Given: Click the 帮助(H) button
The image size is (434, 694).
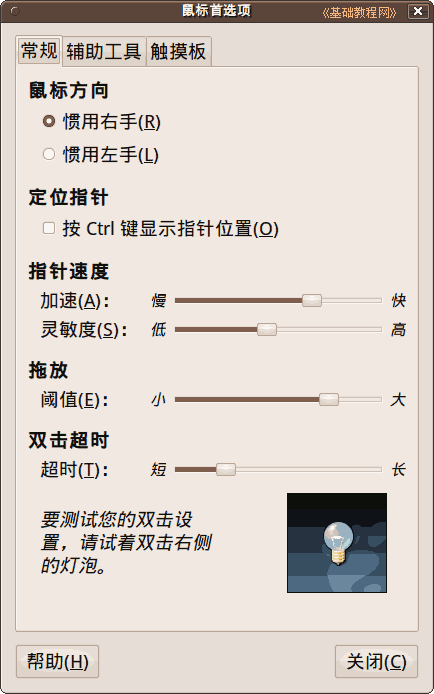Looking at the screenshot, I should tap(58, 662).
